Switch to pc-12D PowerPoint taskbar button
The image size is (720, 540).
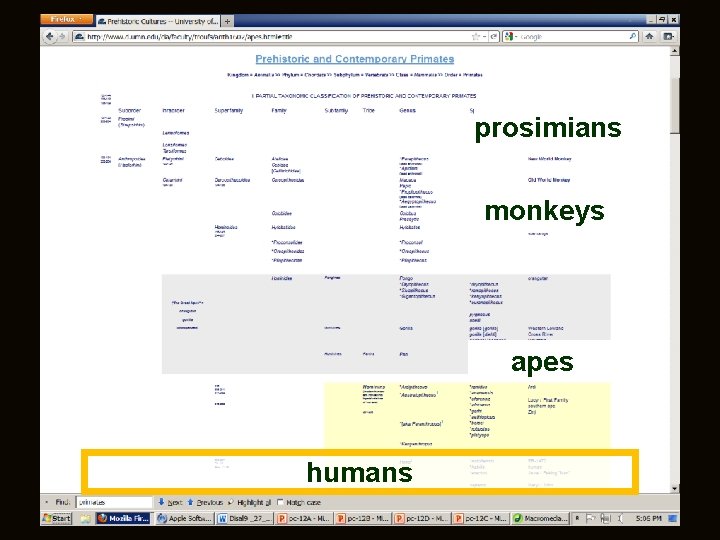[x=422, y=518]
